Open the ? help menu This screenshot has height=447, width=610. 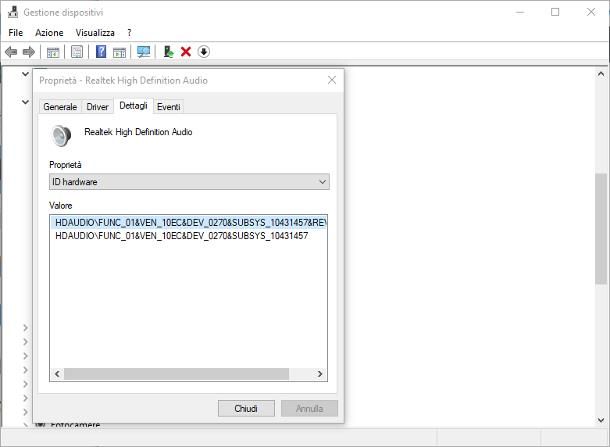[x=129, y=33]
